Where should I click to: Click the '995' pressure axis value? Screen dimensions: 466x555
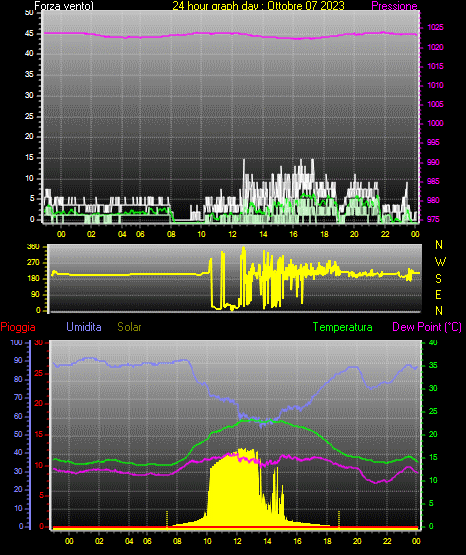(x=433, y=142)
